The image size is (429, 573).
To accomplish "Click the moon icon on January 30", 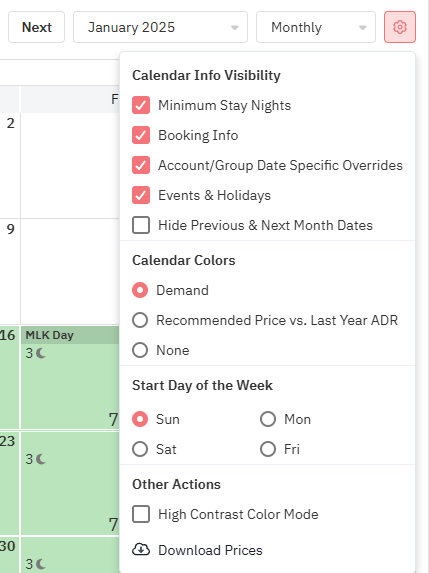I will [41, 564].
